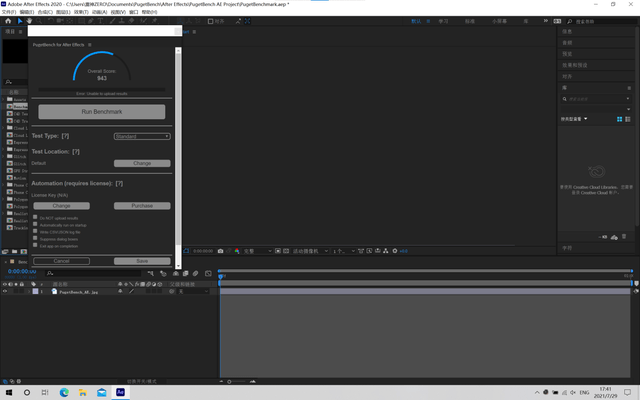Enable 'Automatically run on startup' checkbox
The height and width of the screenshot is (400, 640).
tap(35, 224)
